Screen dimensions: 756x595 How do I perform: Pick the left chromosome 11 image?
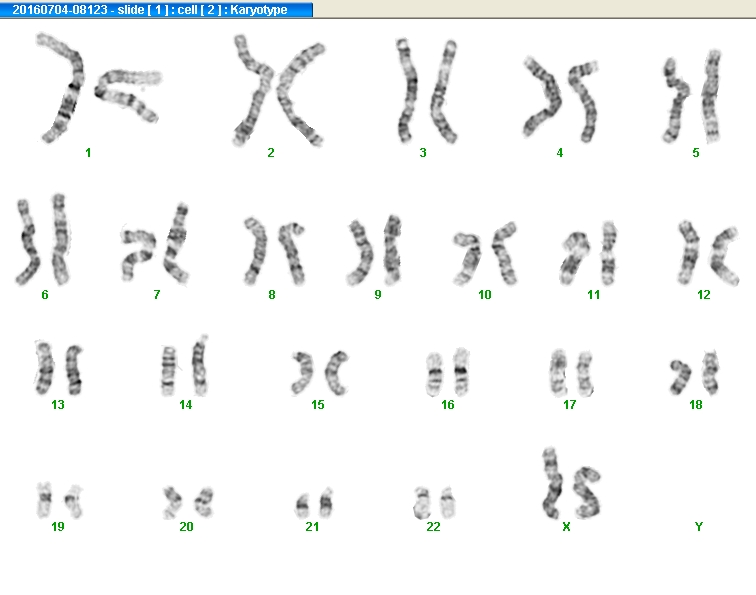[x=575, y=258]
